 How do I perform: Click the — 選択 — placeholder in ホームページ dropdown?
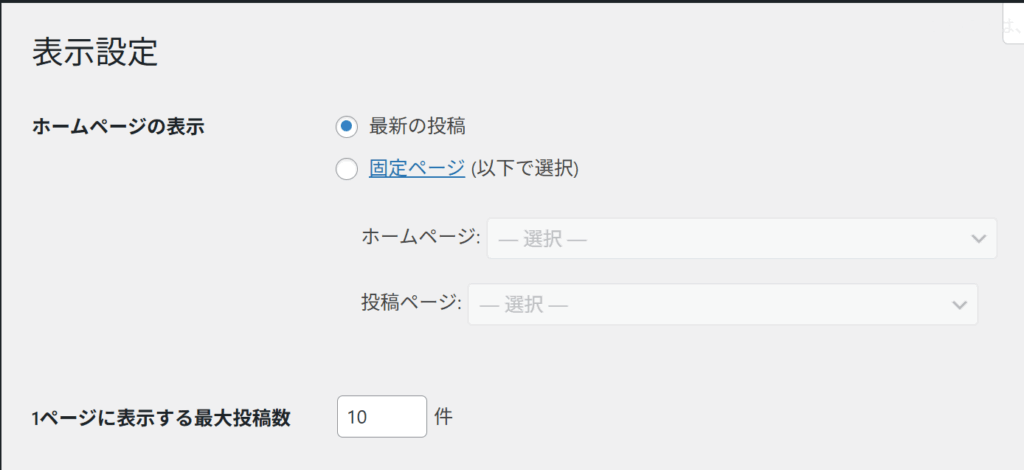pos(541,240)
